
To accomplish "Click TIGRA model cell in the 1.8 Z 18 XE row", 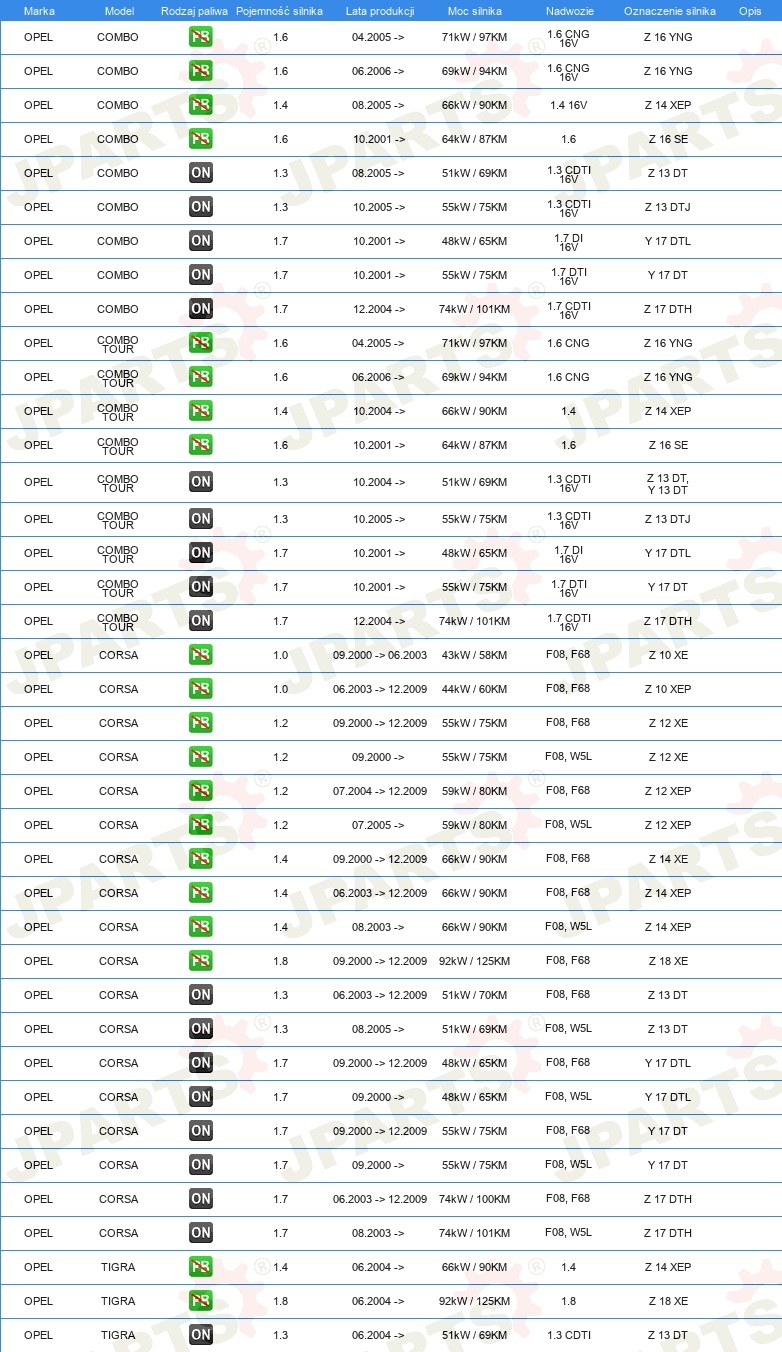I will tap(118, 1301).
